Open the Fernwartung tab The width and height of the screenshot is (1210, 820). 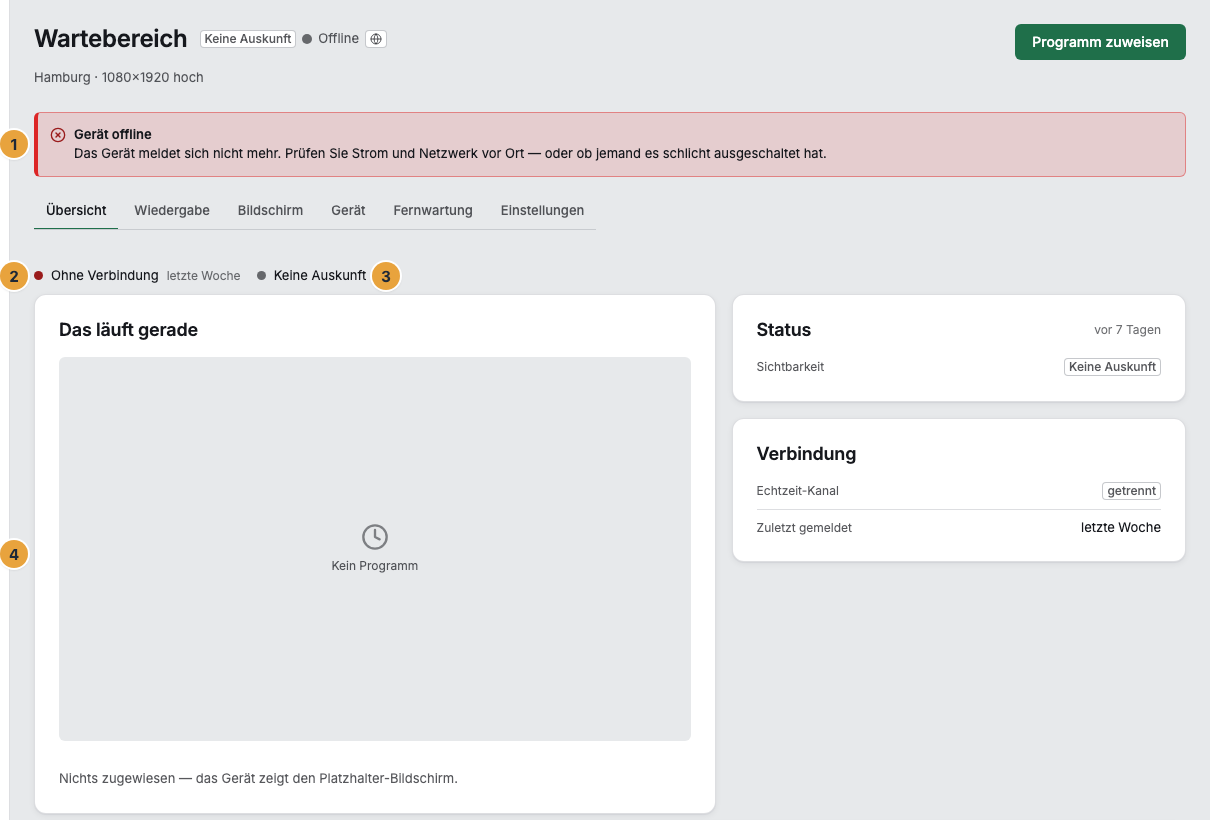coord(433,210)
